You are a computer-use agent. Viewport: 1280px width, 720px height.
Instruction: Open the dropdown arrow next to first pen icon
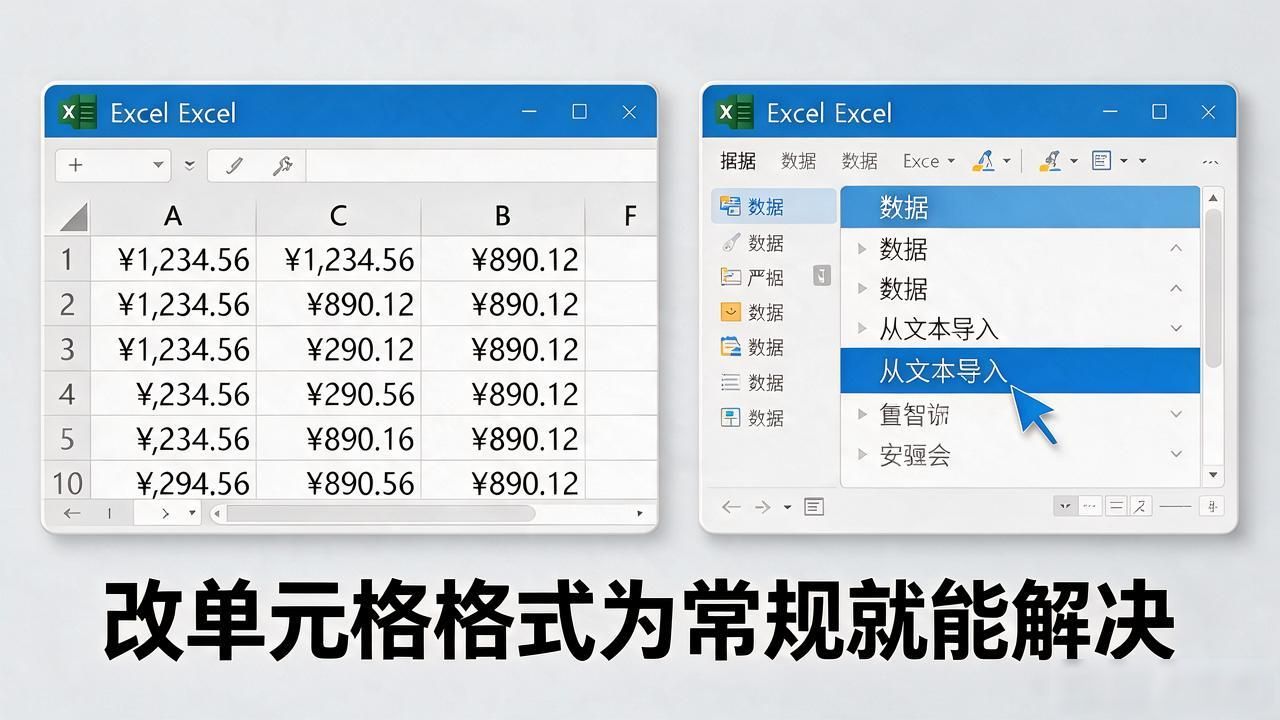pos(1006,161)
